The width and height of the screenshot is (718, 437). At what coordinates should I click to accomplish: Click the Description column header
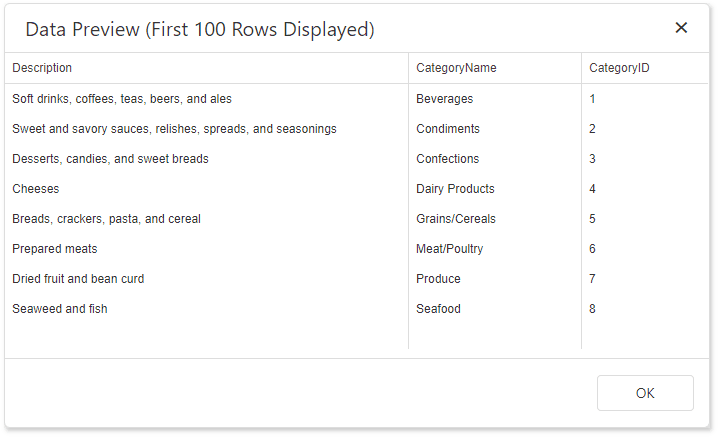click(x=42, y=68)
